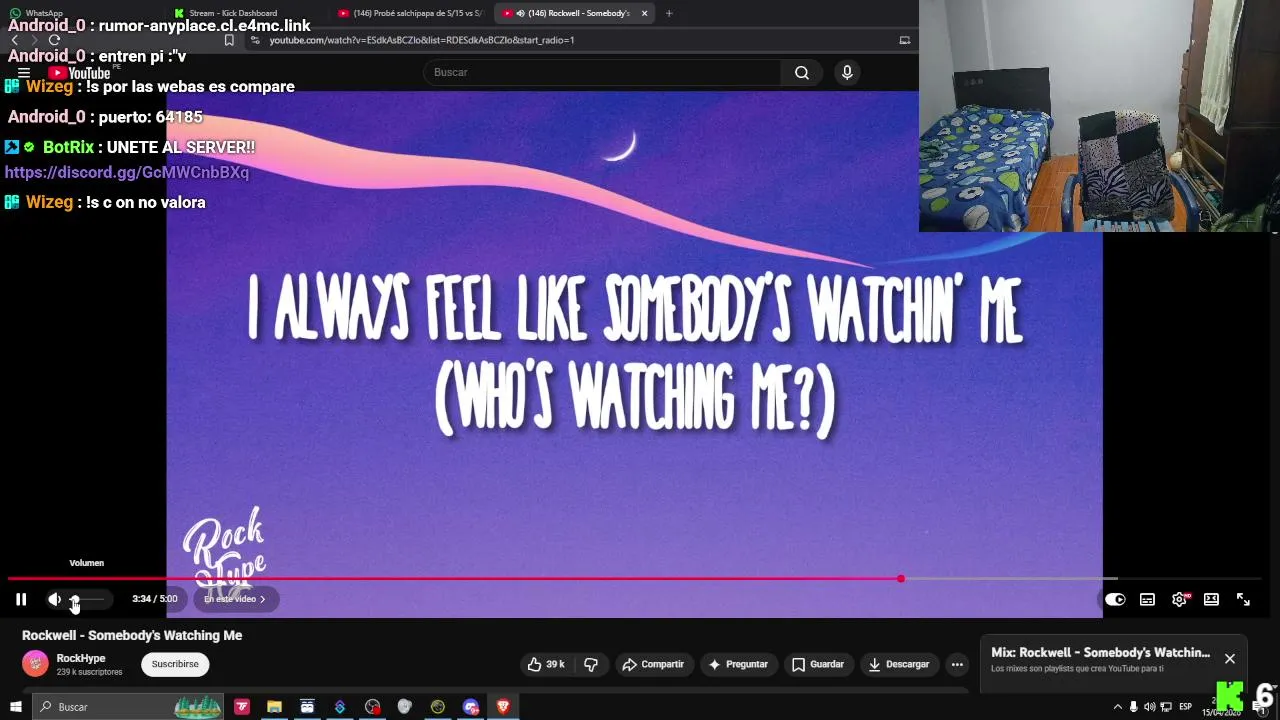Image resolution: width=1280 pixels, height=720 pixels.
Task: Close the Mix playlist notification
Action: [1229, 658]
